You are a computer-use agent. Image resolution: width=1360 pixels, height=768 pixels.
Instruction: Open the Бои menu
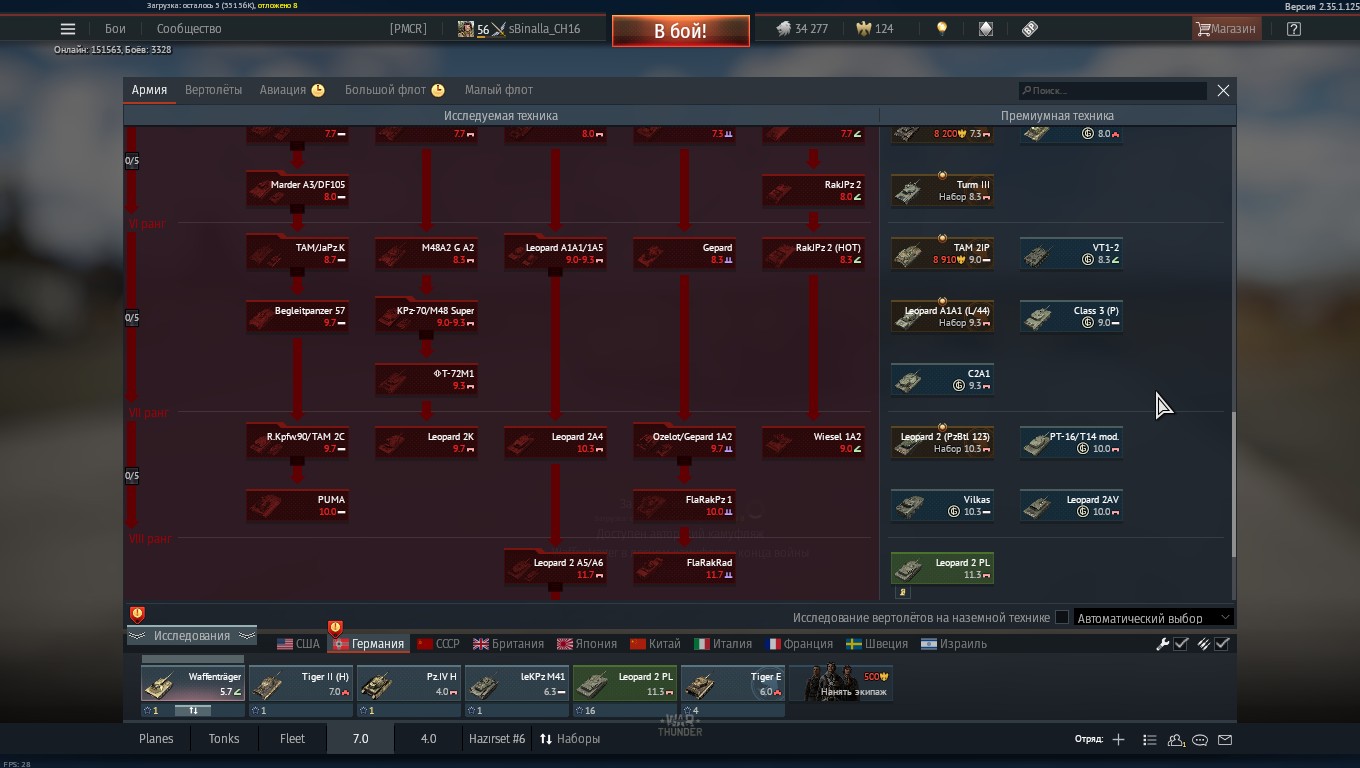[116, 29]
